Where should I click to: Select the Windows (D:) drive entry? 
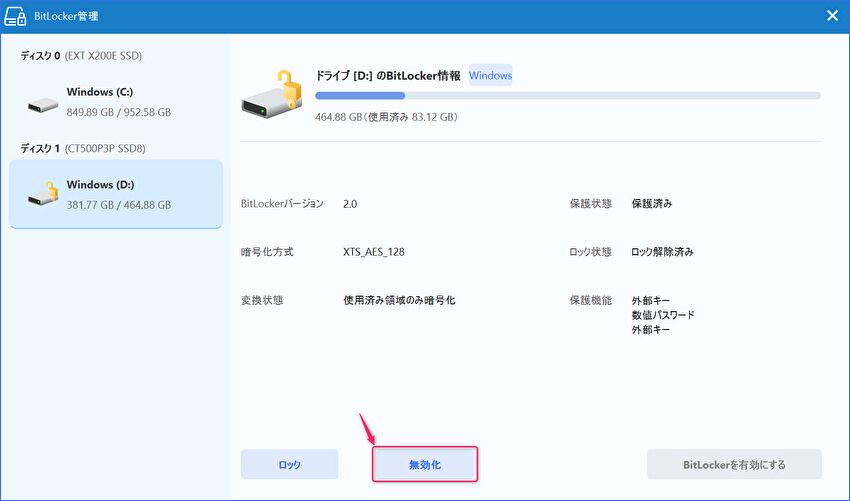tap(116, 194)
